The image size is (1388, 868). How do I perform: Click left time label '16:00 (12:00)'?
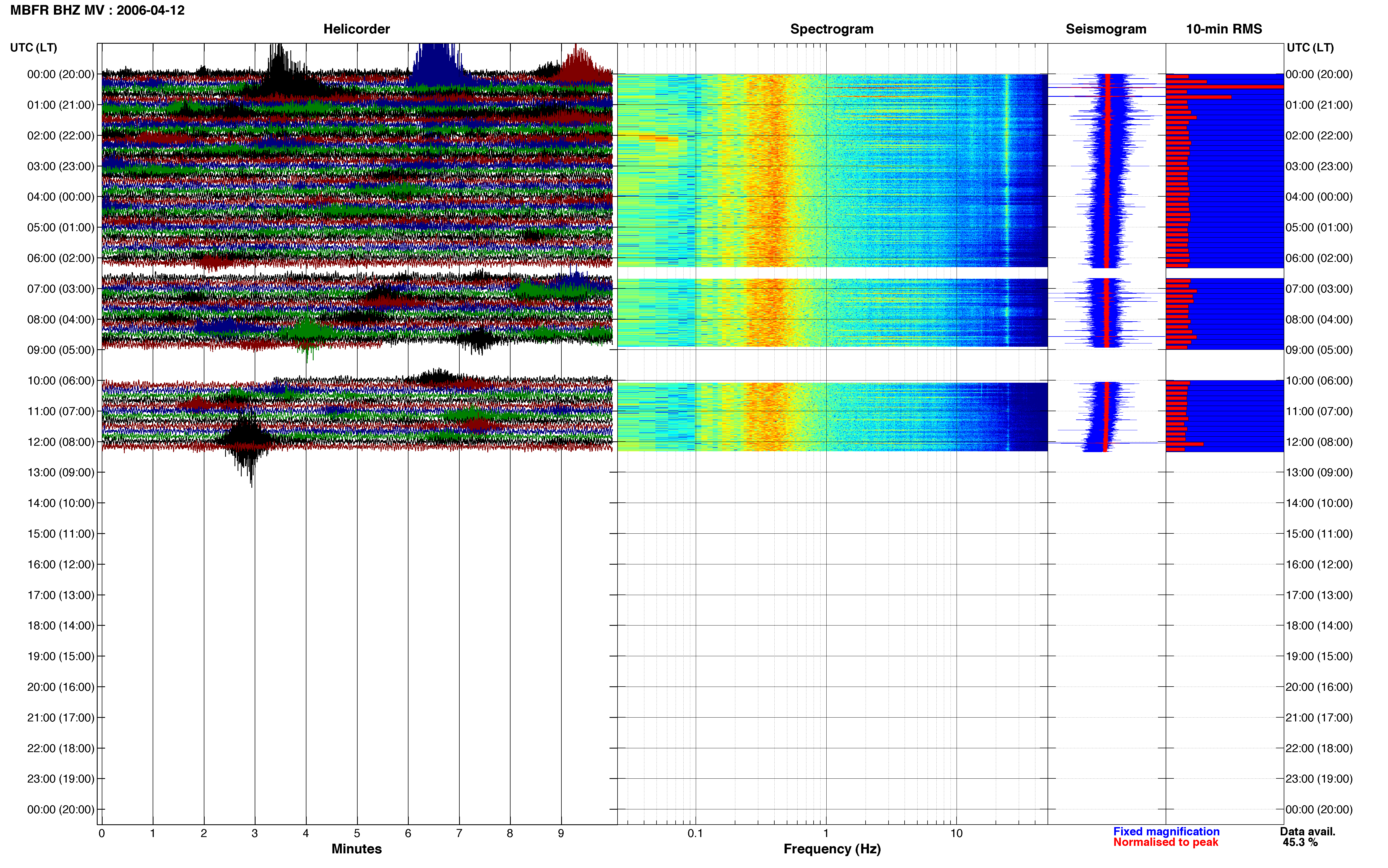tap(60, 564)
